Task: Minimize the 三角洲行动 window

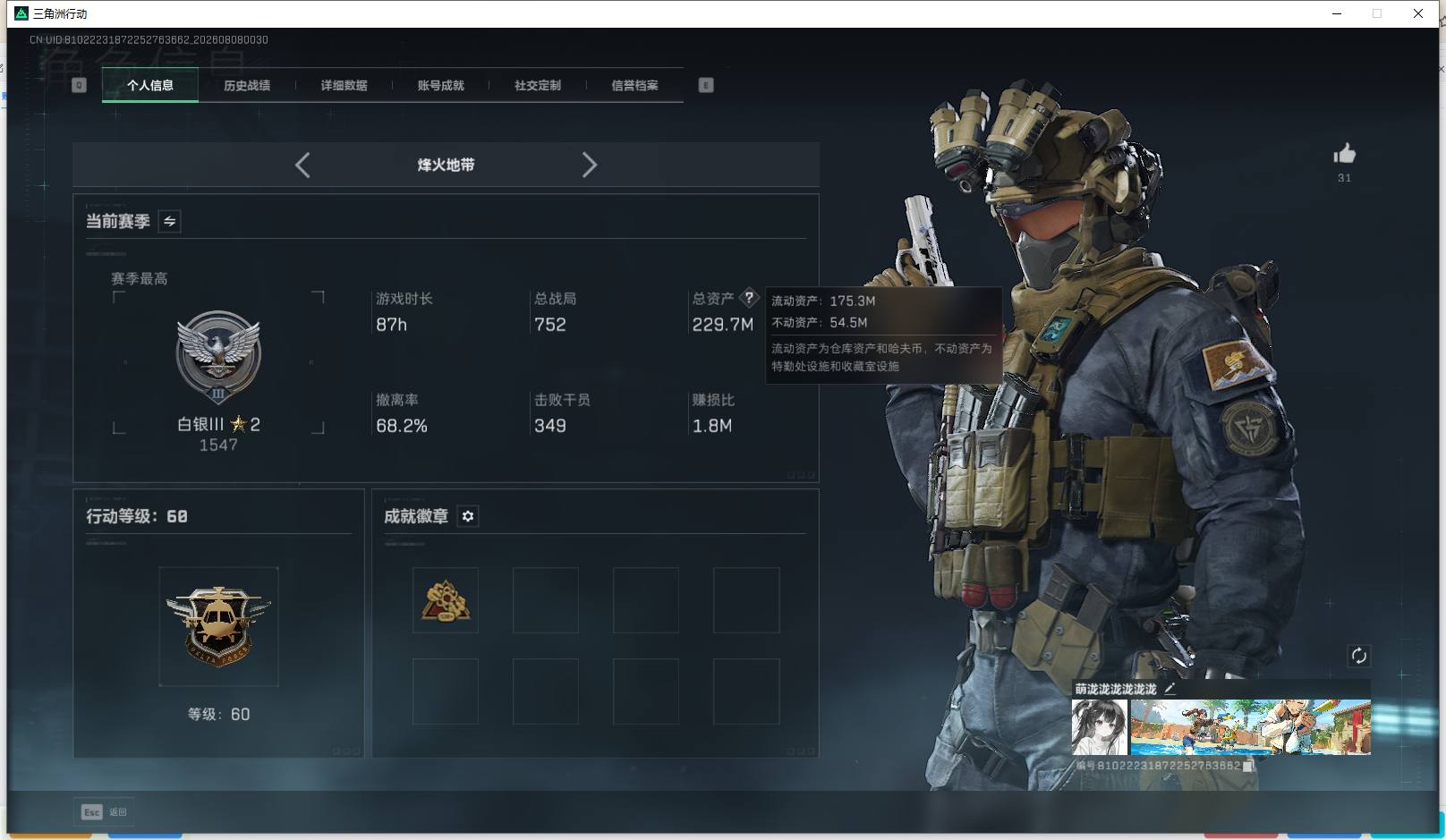Action: click(x=1337, y=13)
